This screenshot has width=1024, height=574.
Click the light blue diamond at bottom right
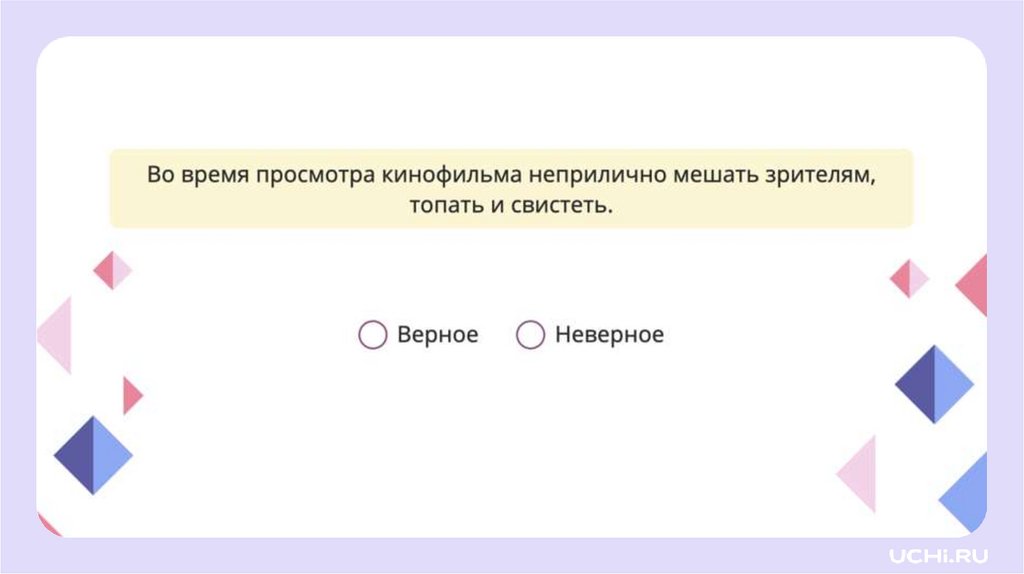pyautogui.click(x=968, y=493)
